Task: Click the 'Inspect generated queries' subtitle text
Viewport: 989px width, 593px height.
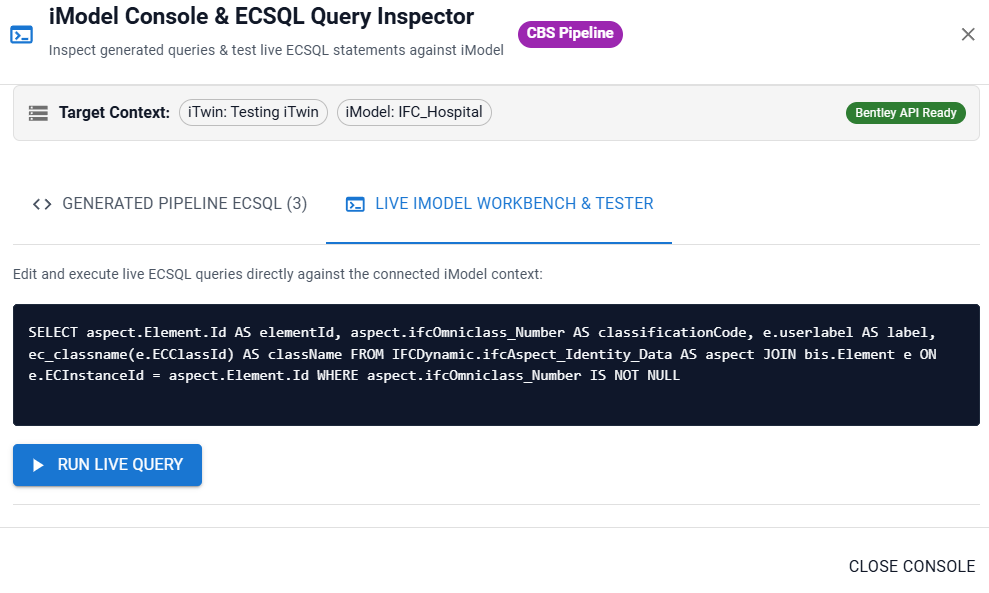Action: (276, 50)
